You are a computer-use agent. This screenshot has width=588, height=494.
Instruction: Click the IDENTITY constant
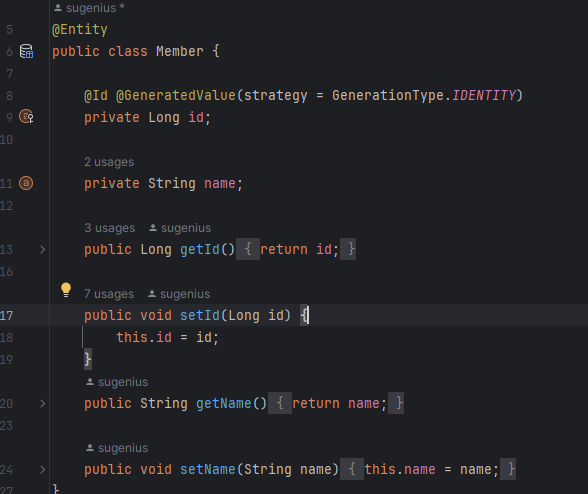[x=484, y=95]
